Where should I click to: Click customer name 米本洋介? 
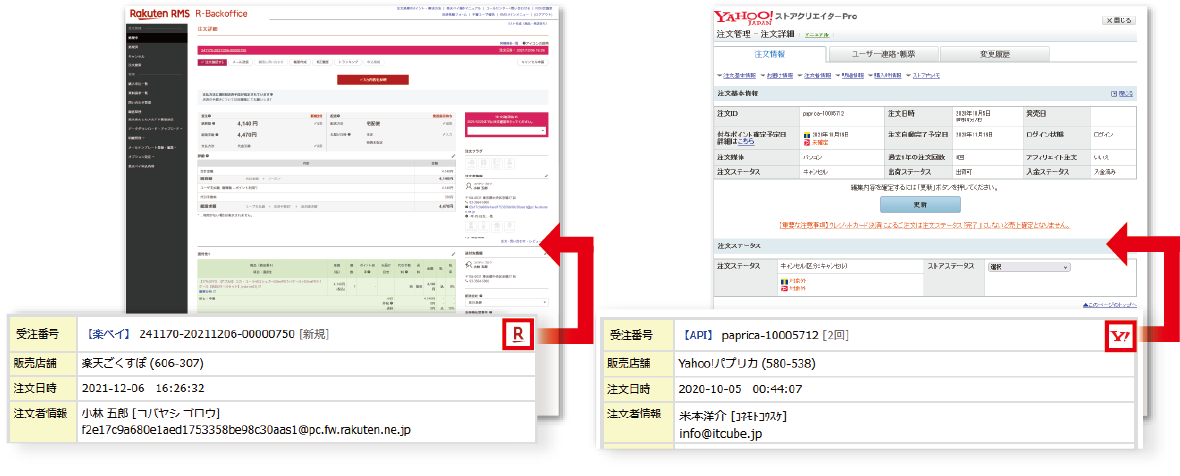tap(704, 416)
